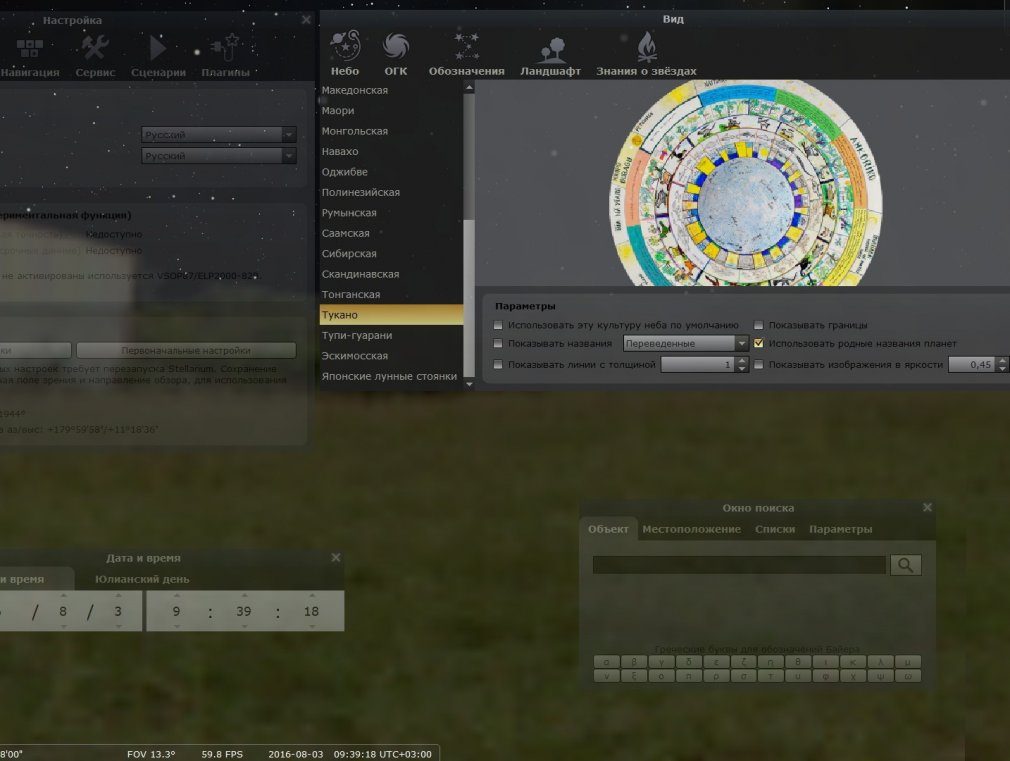1010x761 pixels.
Task: Open the Обозначения markings tab
Action: click(x=466, y=53)
